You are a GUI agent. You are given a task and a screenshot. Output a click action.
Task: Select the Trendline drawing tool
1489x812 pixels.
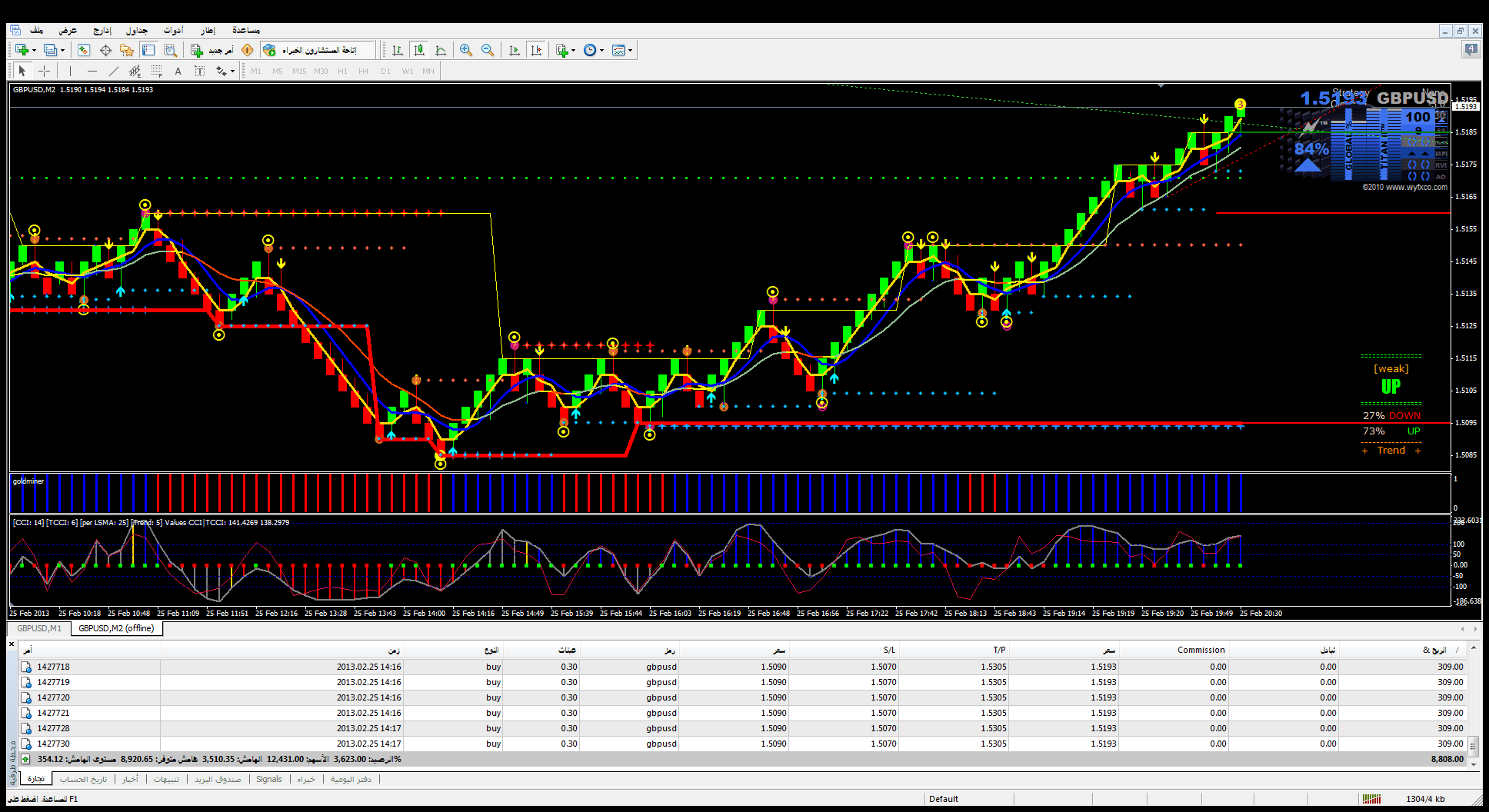[114, 71]
